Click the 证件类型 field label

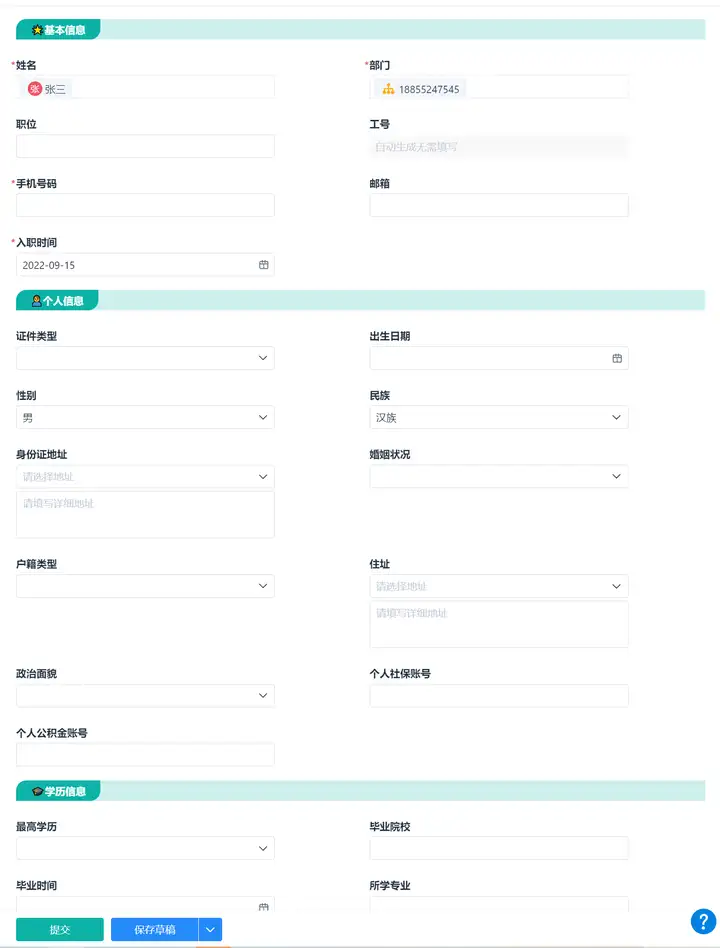click(x=36, y=336)
